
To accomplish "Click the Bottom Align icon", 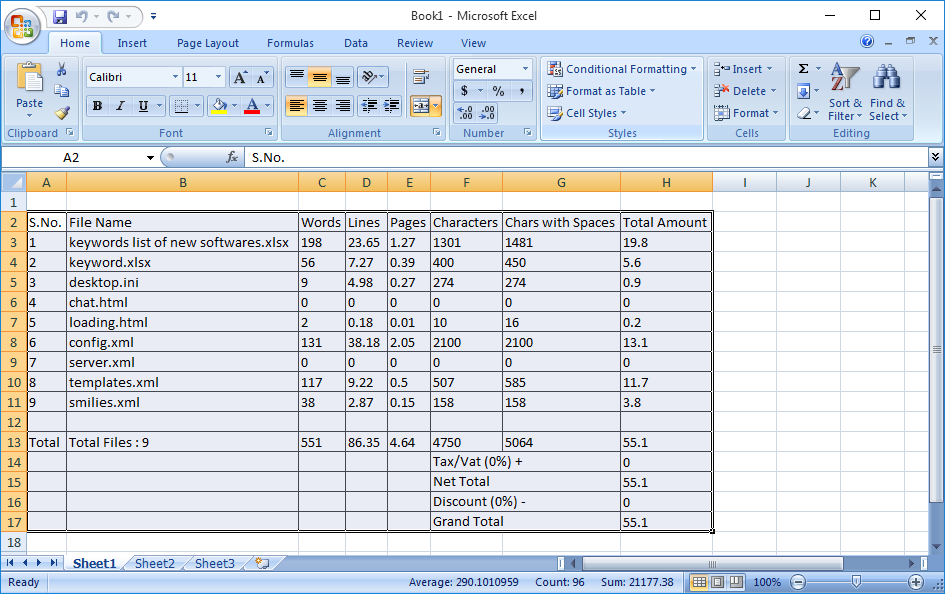I will click(342, 77).
